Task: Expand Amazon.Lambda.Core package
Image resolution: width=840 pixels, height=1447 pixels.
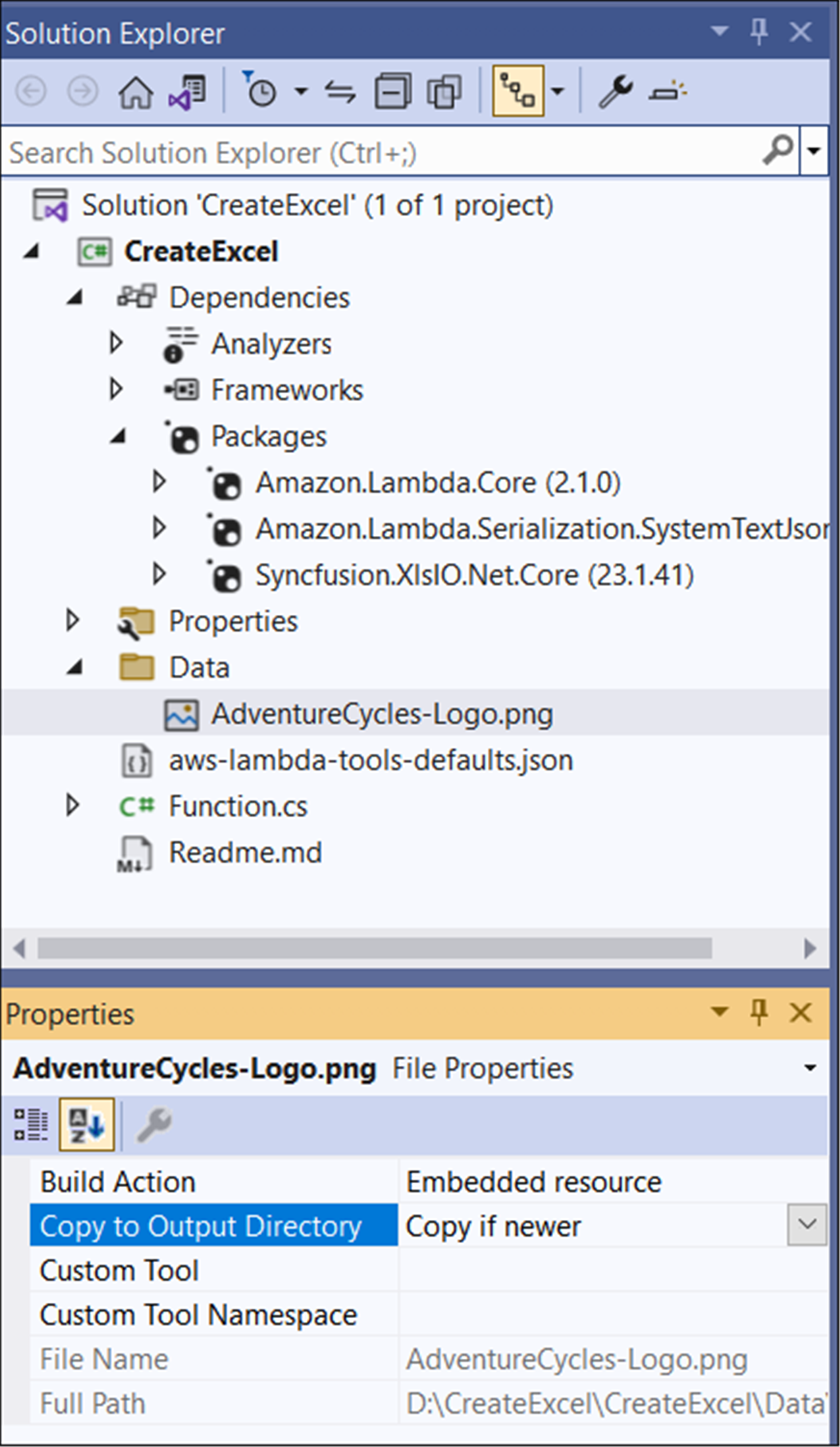Action: [159, 481]
